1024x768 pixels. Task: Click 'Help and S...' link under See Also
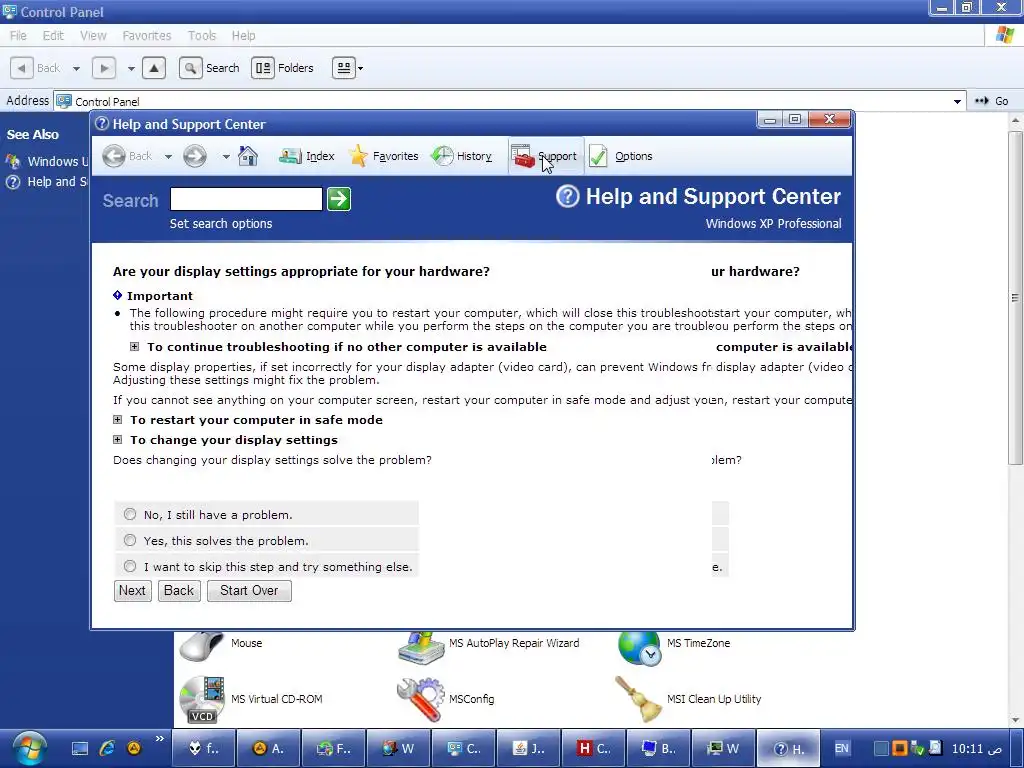point(47,182)
